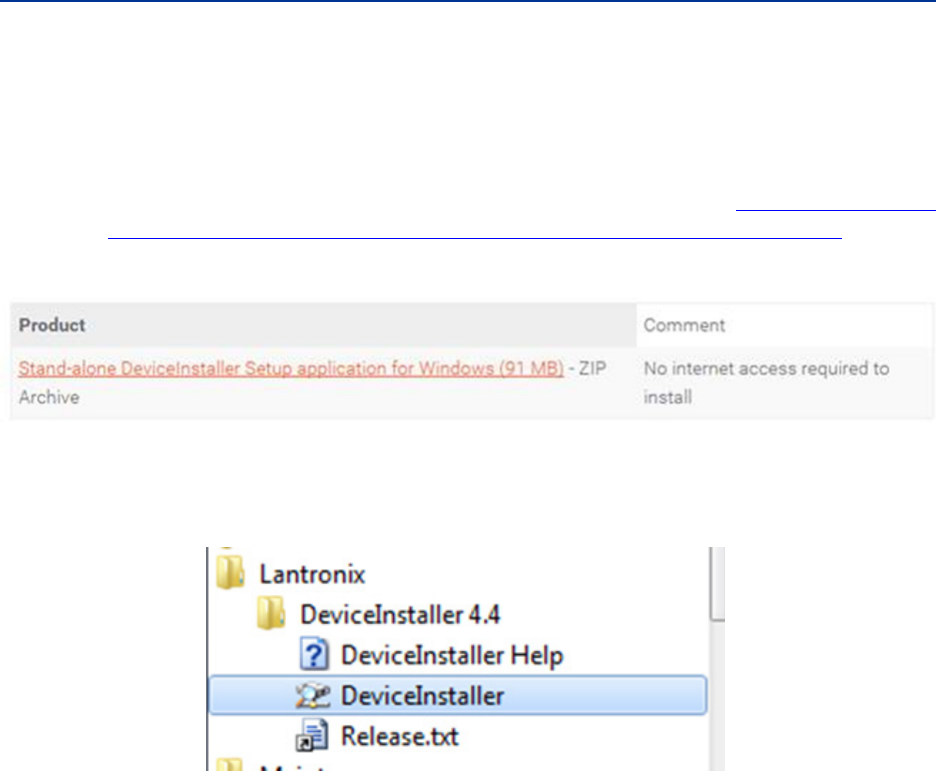Select the Lantronix folder icon
The height and width of the screenshot is (771, 937).
231,572
